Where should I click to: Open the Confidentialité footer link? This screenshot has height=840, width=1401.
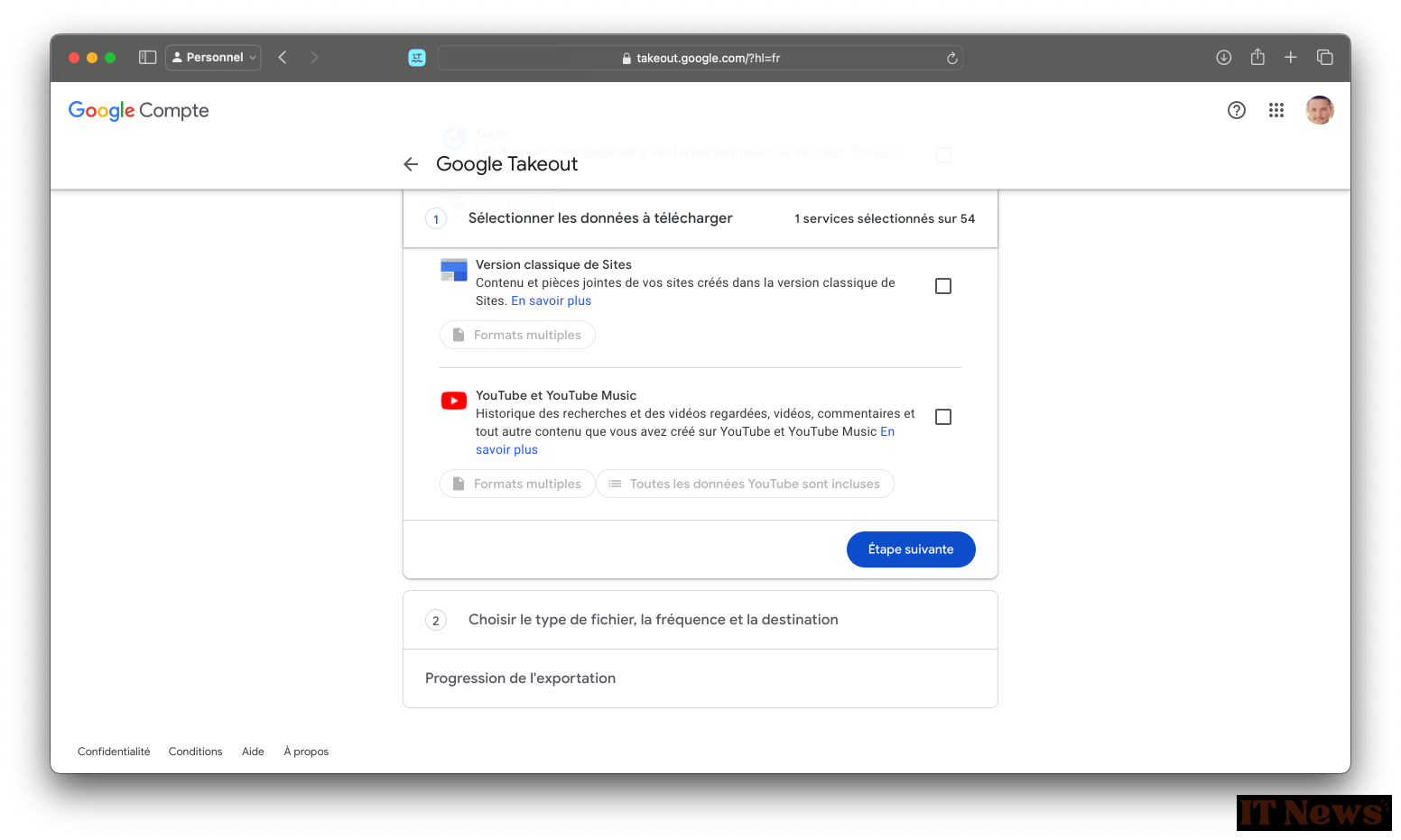114,752
